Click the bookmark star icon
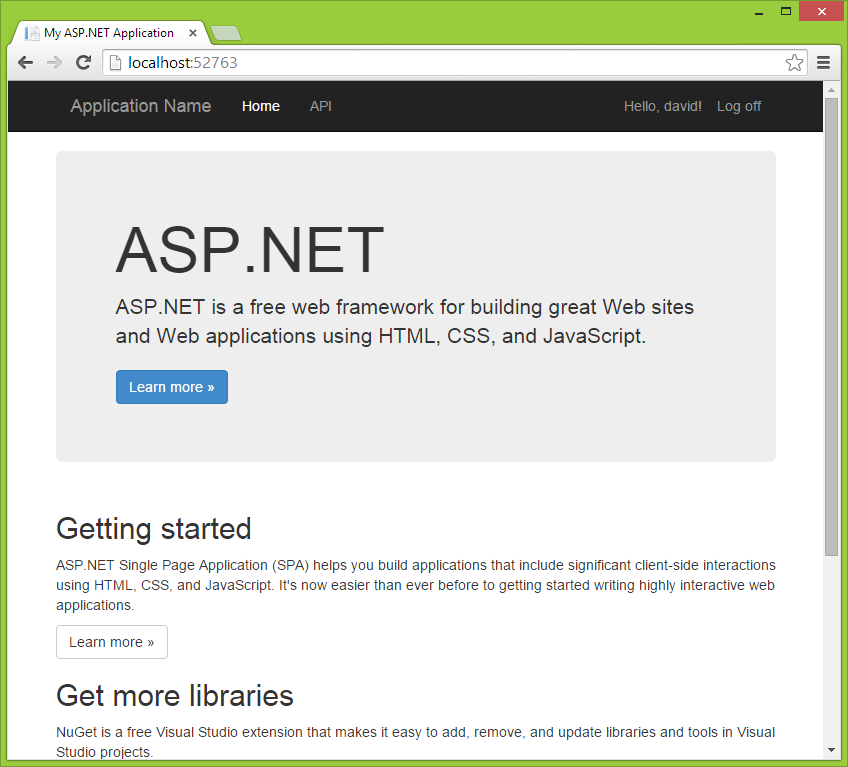The height and width of the screenshot is (767, 848). 795,62
